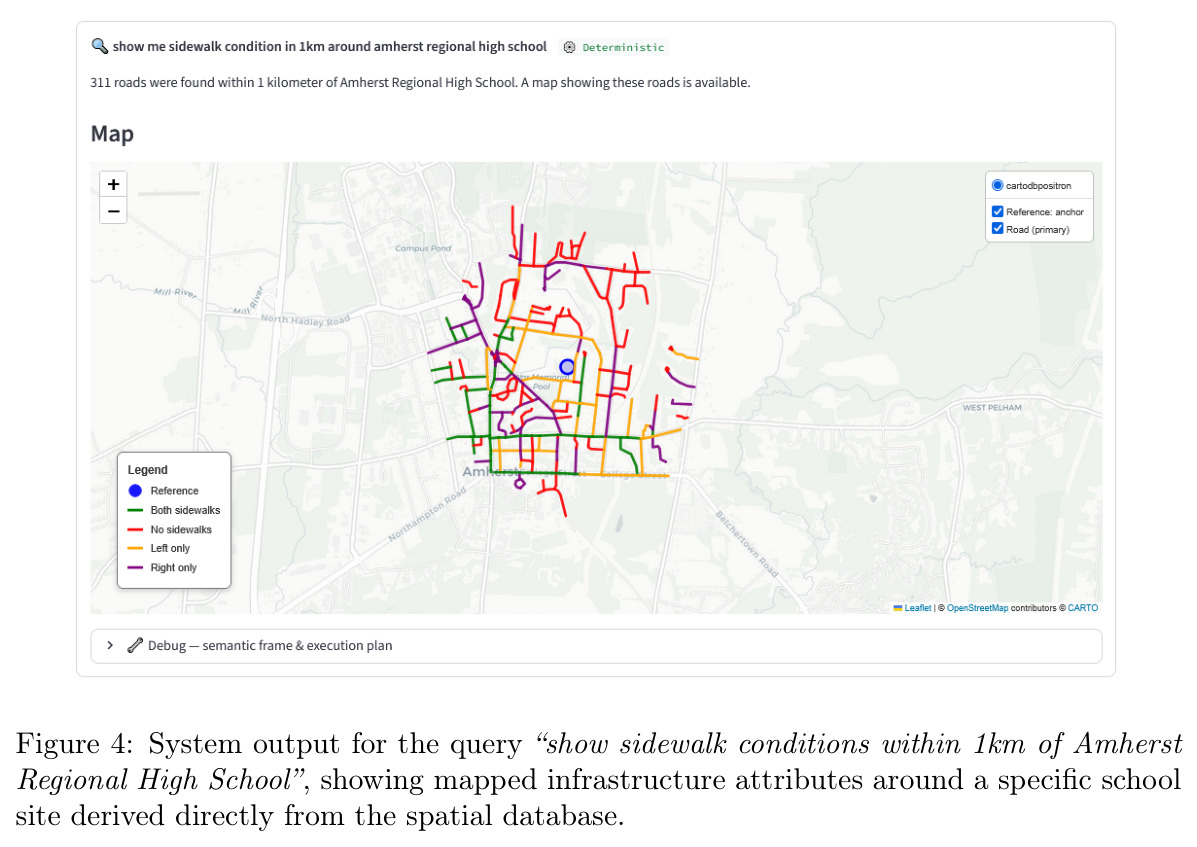Click the WEST PELHAM map label

[992, 407]
